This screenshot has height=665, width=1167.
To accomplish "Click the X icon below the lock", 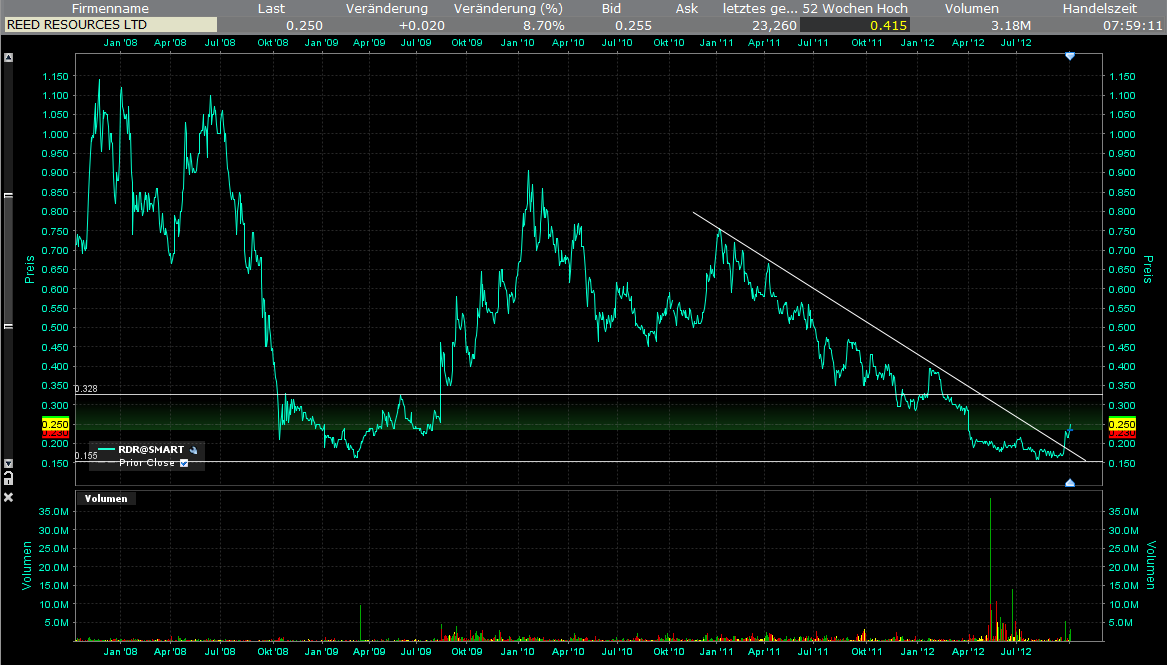I will click(x=9, y=497).
